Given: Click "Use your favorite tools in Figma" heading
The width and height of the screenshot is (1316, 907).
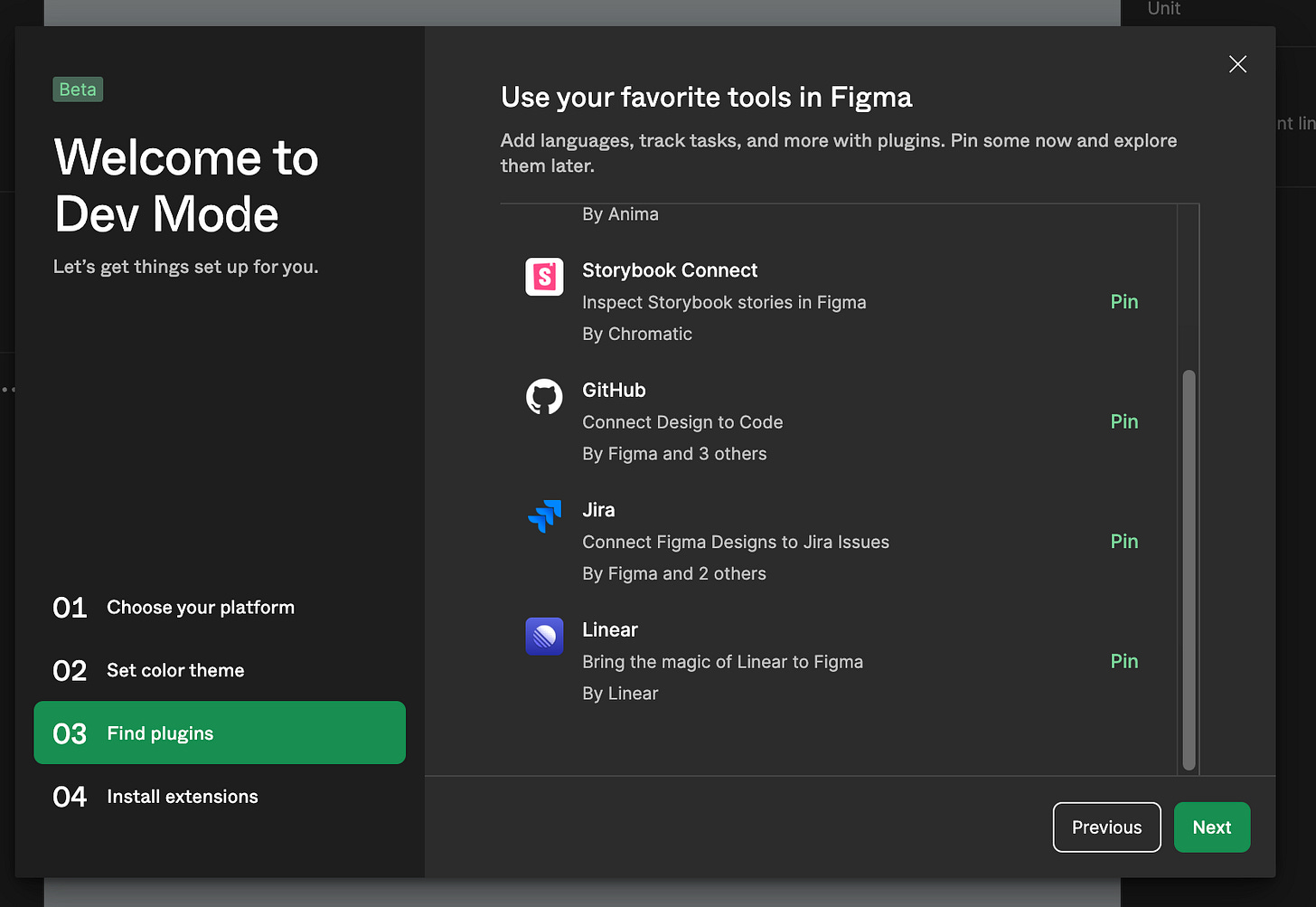Looking at the screenshot, I should click(706, 98).
